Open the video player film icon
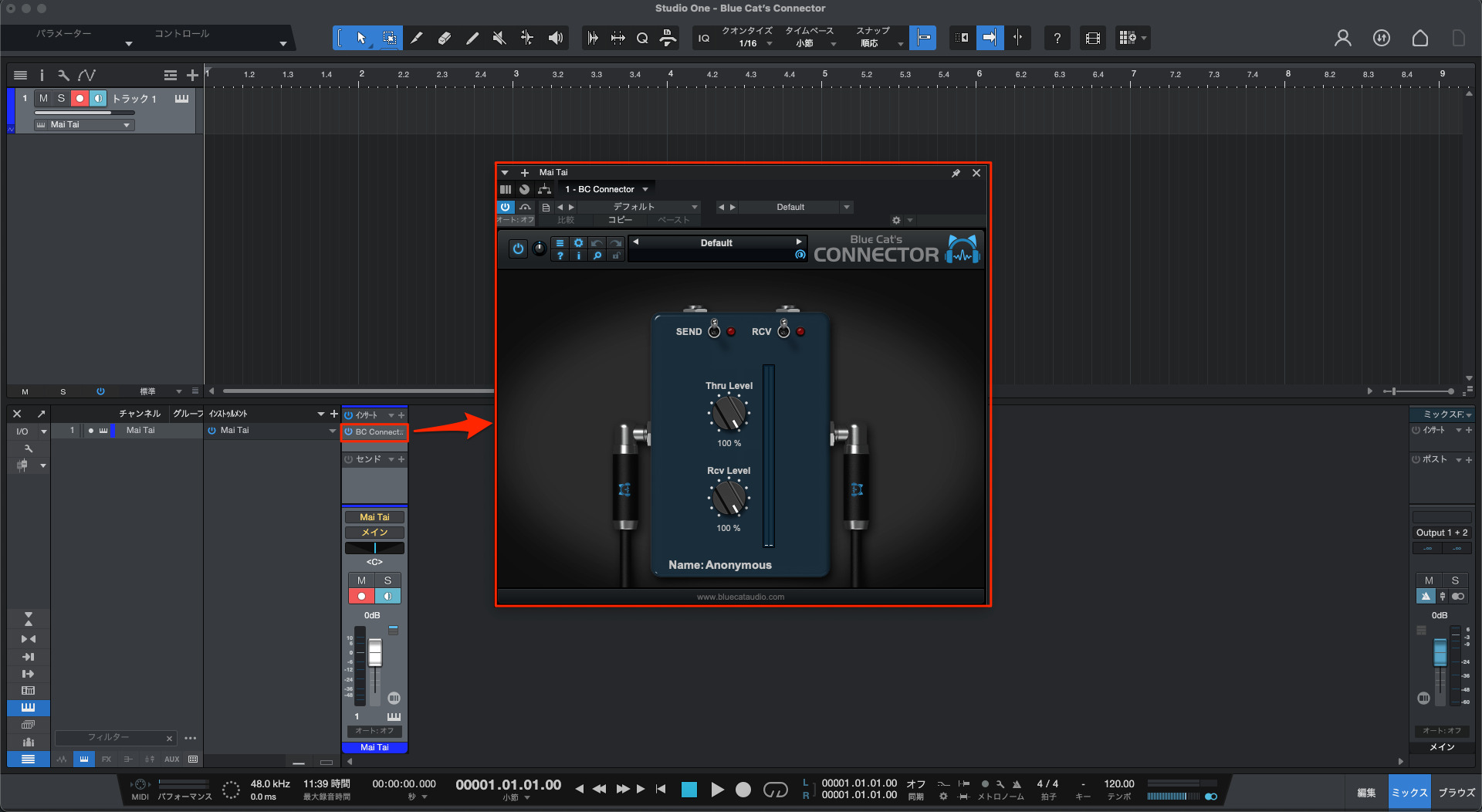Viewport: 1482px width, 812px height. [1093, 38]
